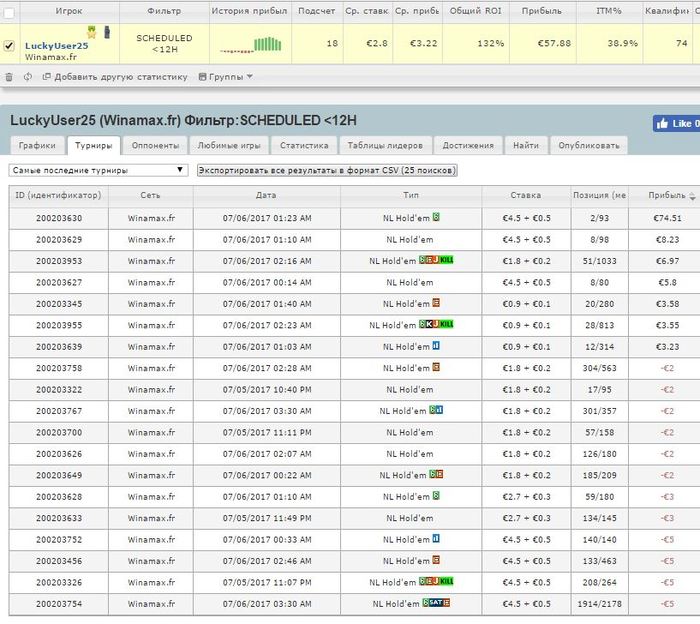The width and height of the screenshot is (700, 624).
Task: Click tournament ID 200203322
Action: click(x=59, y=390)
